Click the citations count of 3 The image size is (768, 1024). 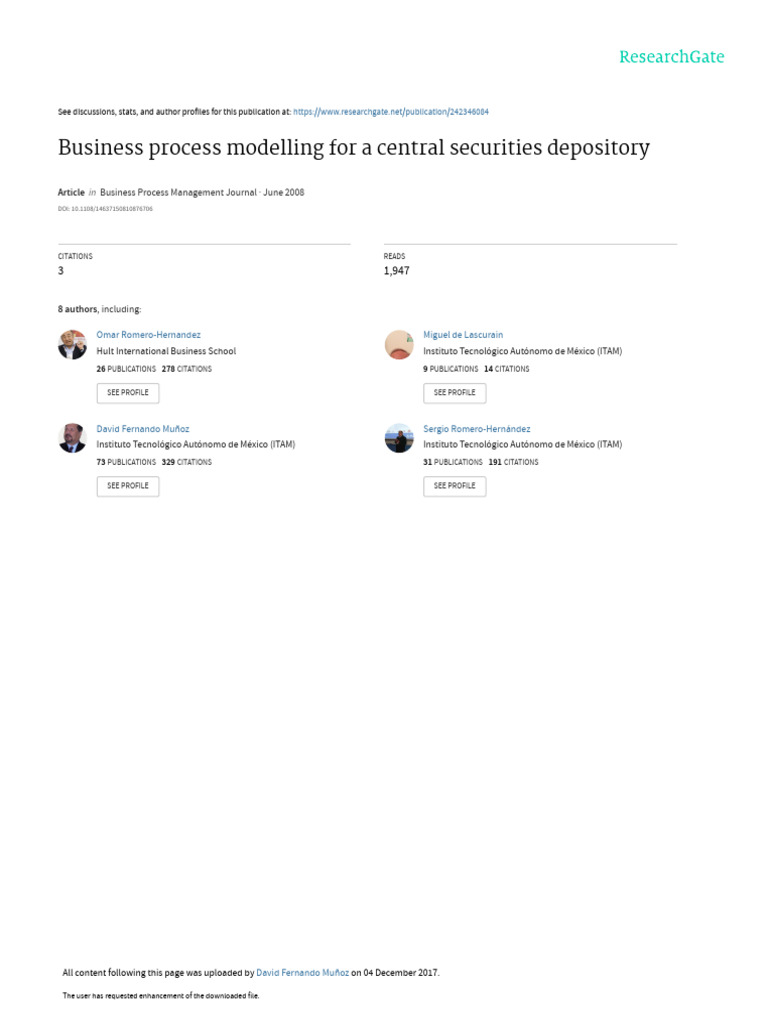pos(61,271)
